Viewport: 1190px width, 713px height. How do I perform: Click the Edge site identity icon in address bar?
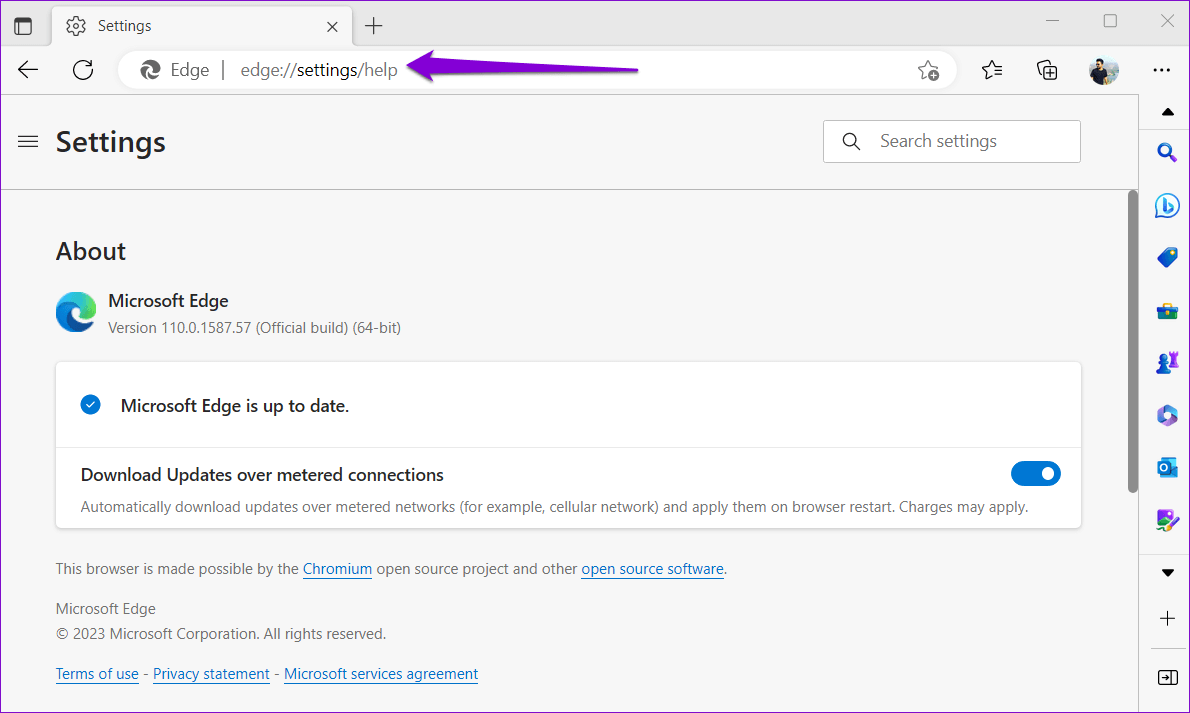click(x=150, y=70)
